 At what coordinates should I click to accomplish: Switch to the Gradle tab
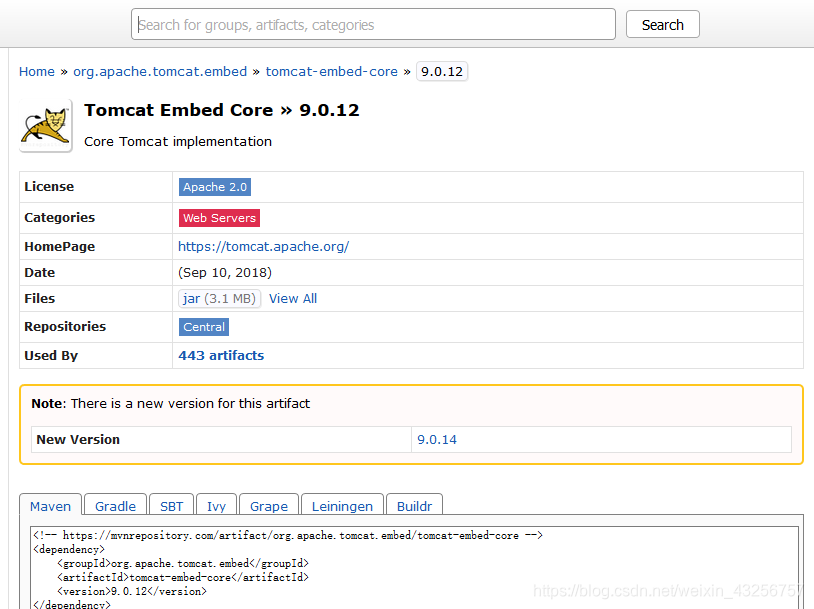point(115,506)
